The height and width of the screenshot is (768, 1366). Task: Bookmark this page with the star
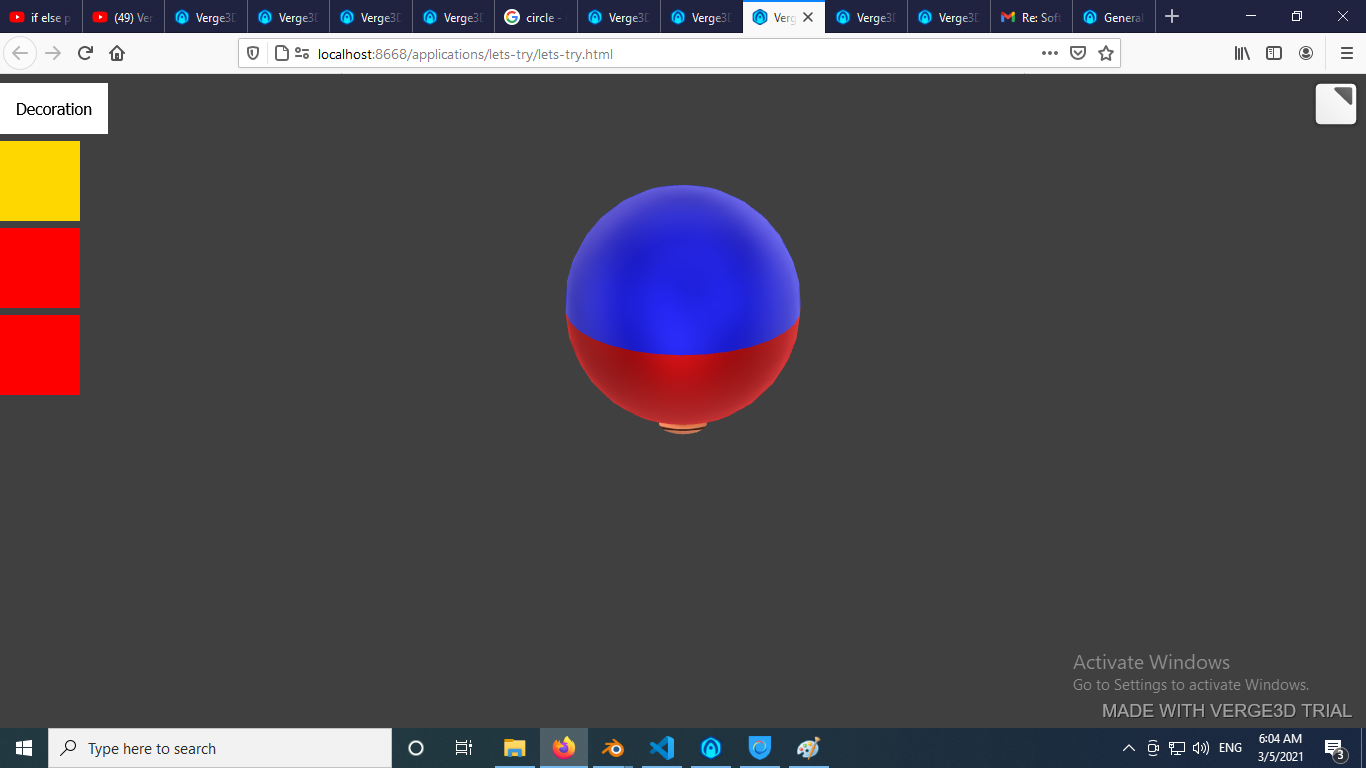pos(1105,54)
